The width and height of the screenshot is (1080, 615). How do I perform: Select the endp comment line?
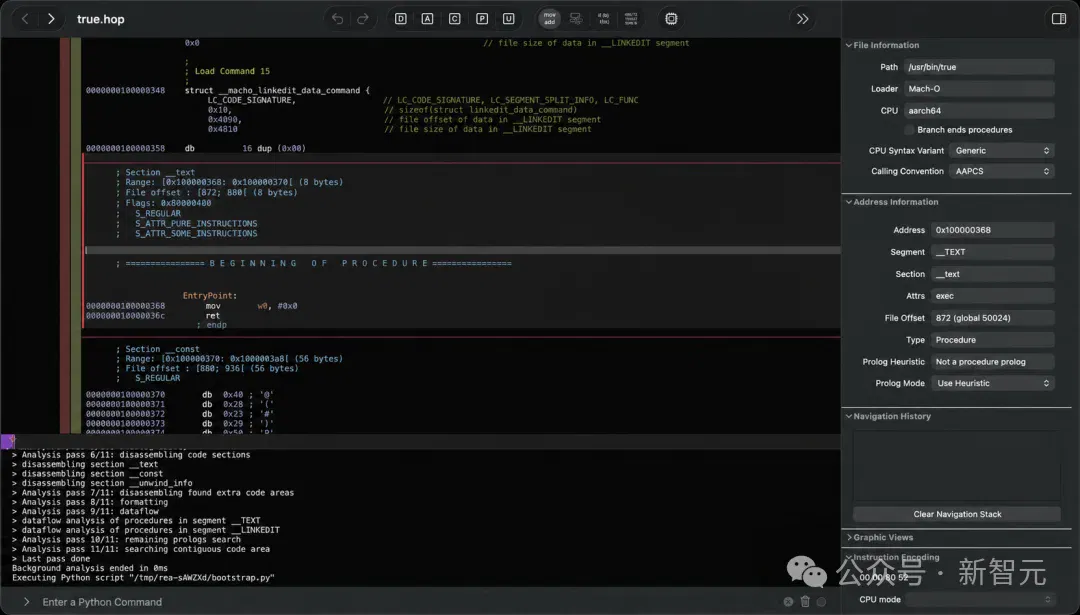[211, 325]
